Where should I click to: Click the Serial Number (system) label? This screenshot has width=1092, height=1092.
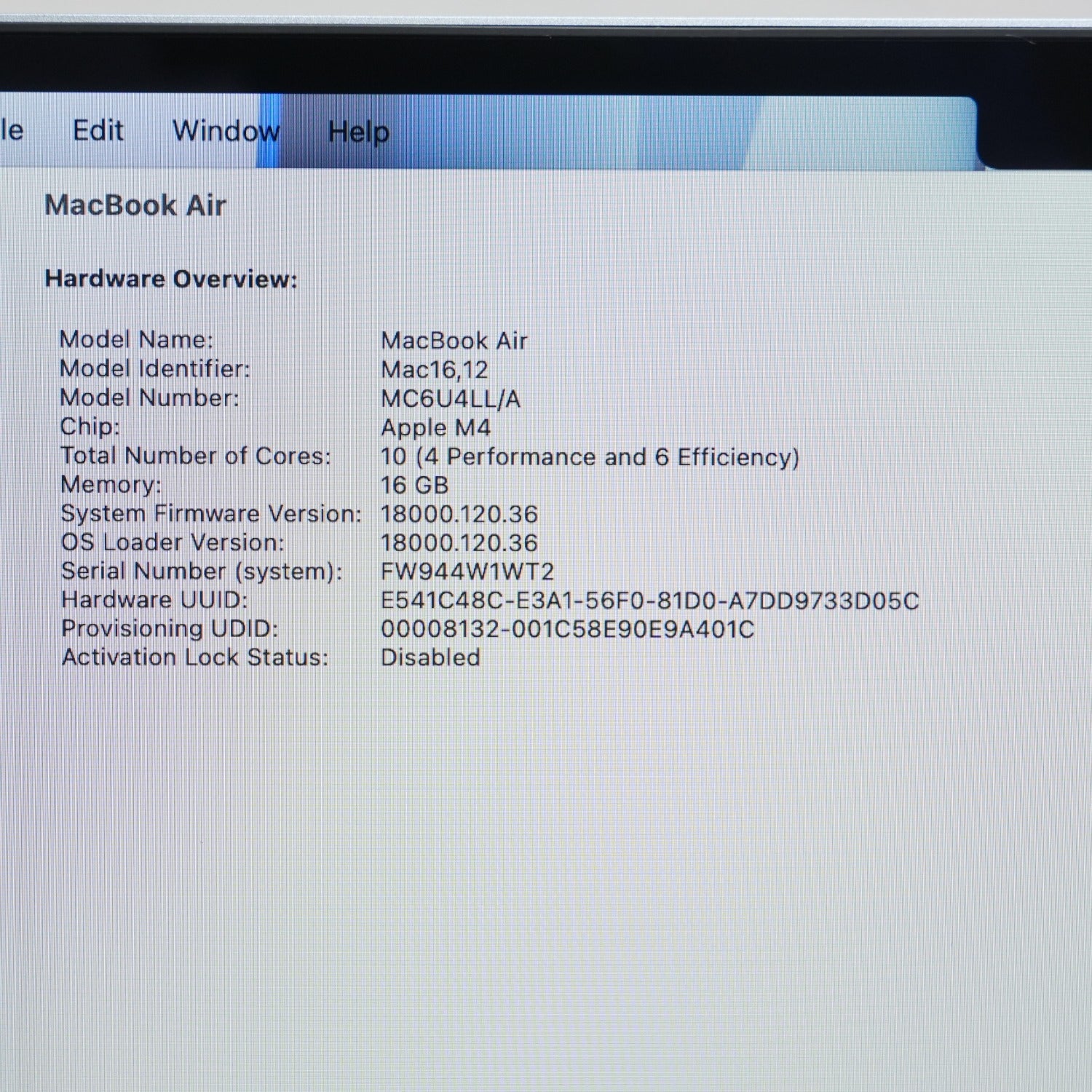click(202, 571)
